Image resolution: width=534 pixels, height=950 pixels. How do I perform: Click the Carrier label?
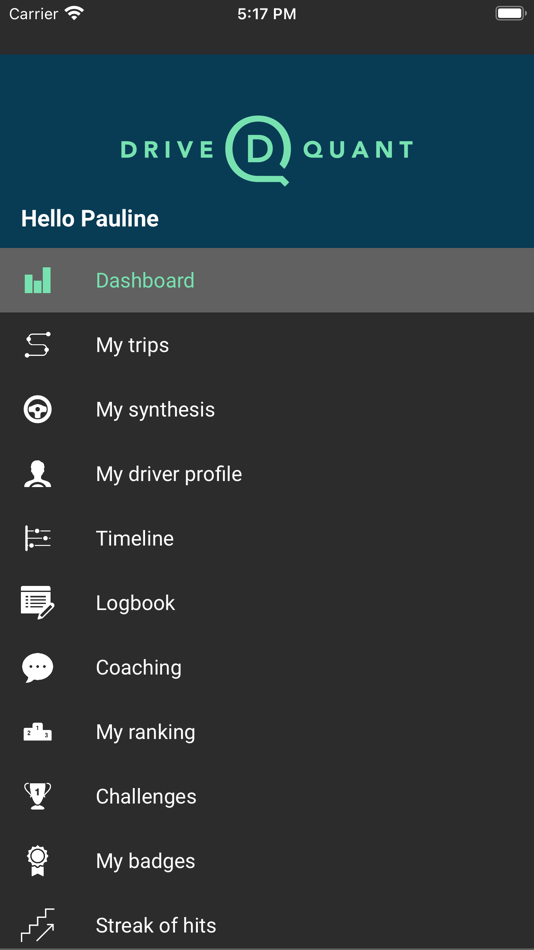click(x=34, y=13)
